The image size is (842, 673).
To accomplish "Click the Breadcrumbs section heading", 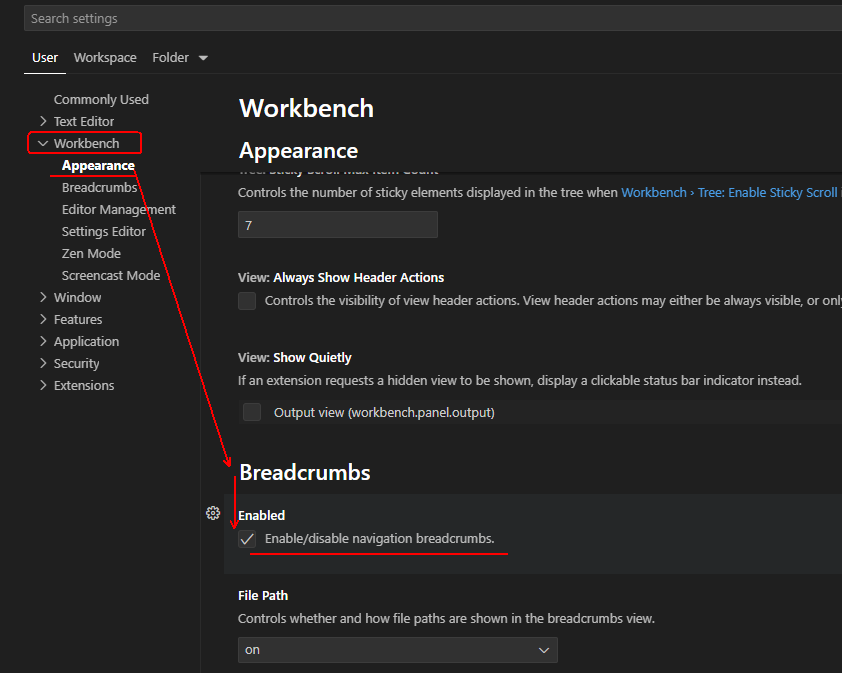I will (x=305, y=472).
